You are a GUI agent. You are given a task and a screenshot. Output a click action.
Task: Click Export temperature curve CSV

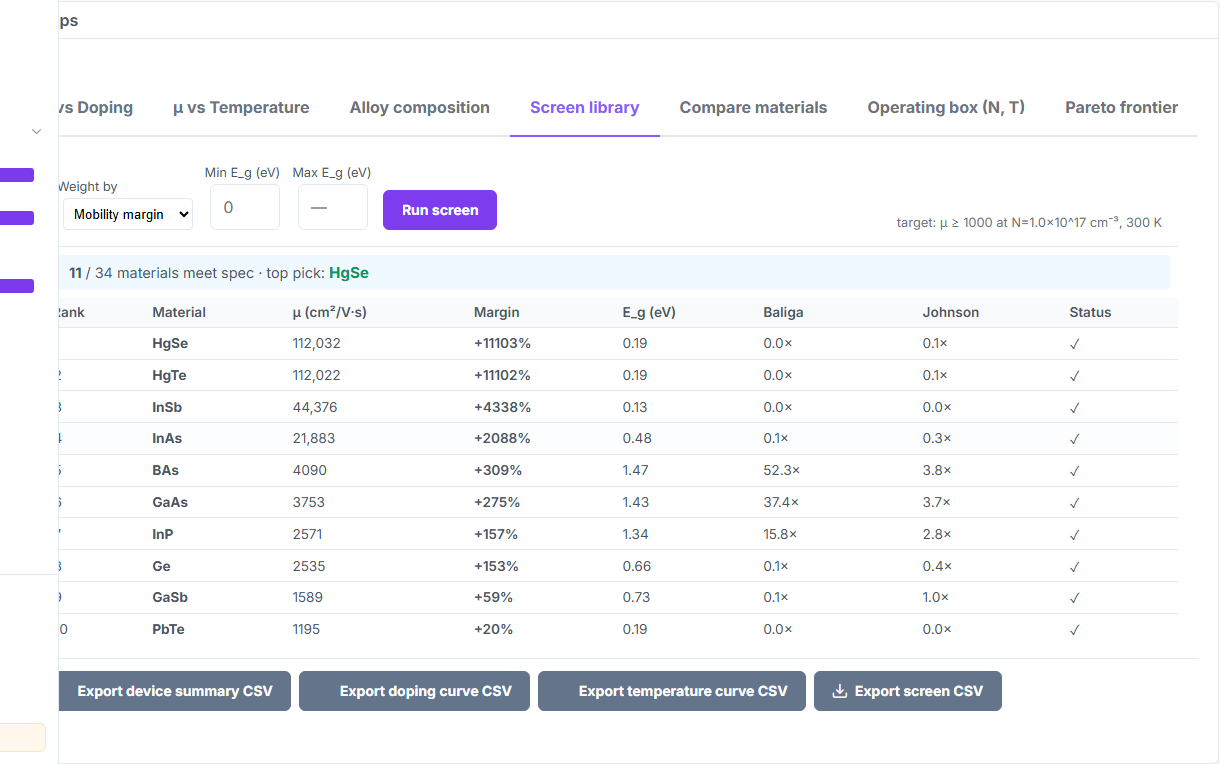pyautogui.click(x=672, y=691)
